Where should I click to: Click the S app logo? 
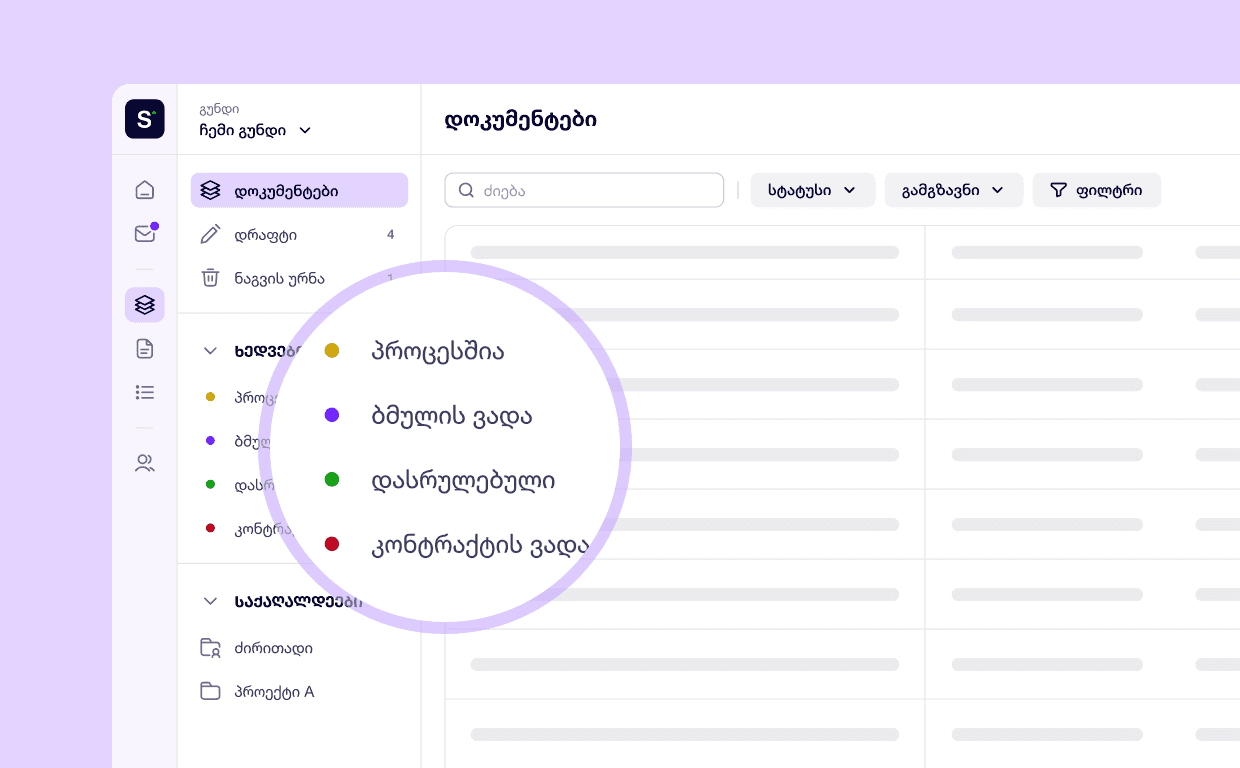coord(145,119)
